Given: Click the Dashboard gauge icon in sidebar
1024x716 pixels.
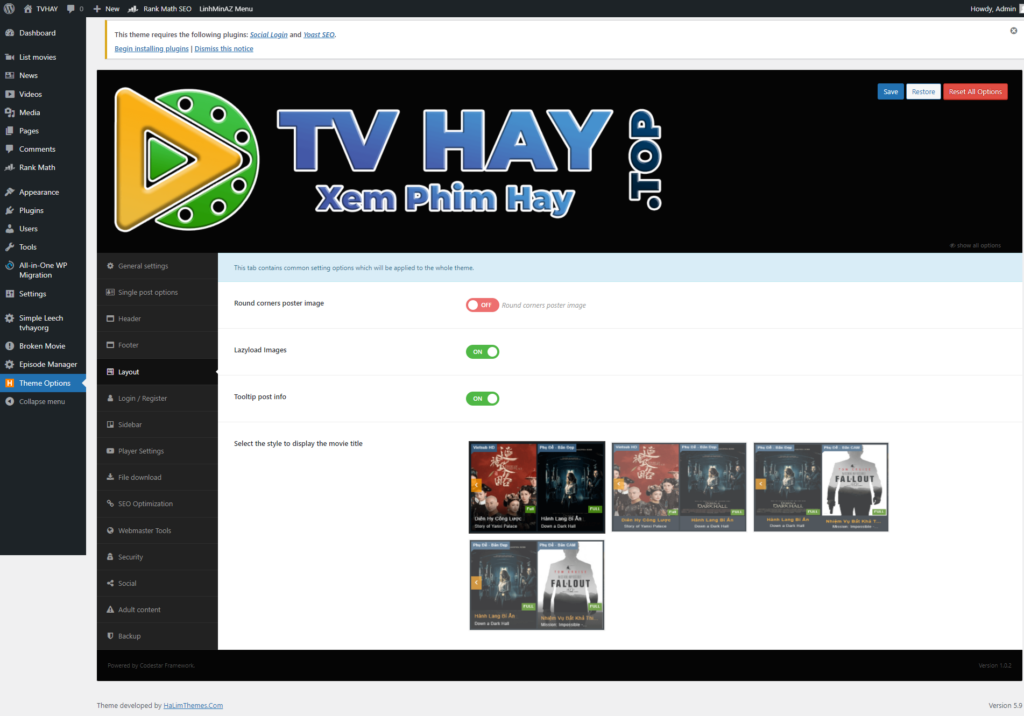Looking at the screenshot, I should [x=10, y=33].
